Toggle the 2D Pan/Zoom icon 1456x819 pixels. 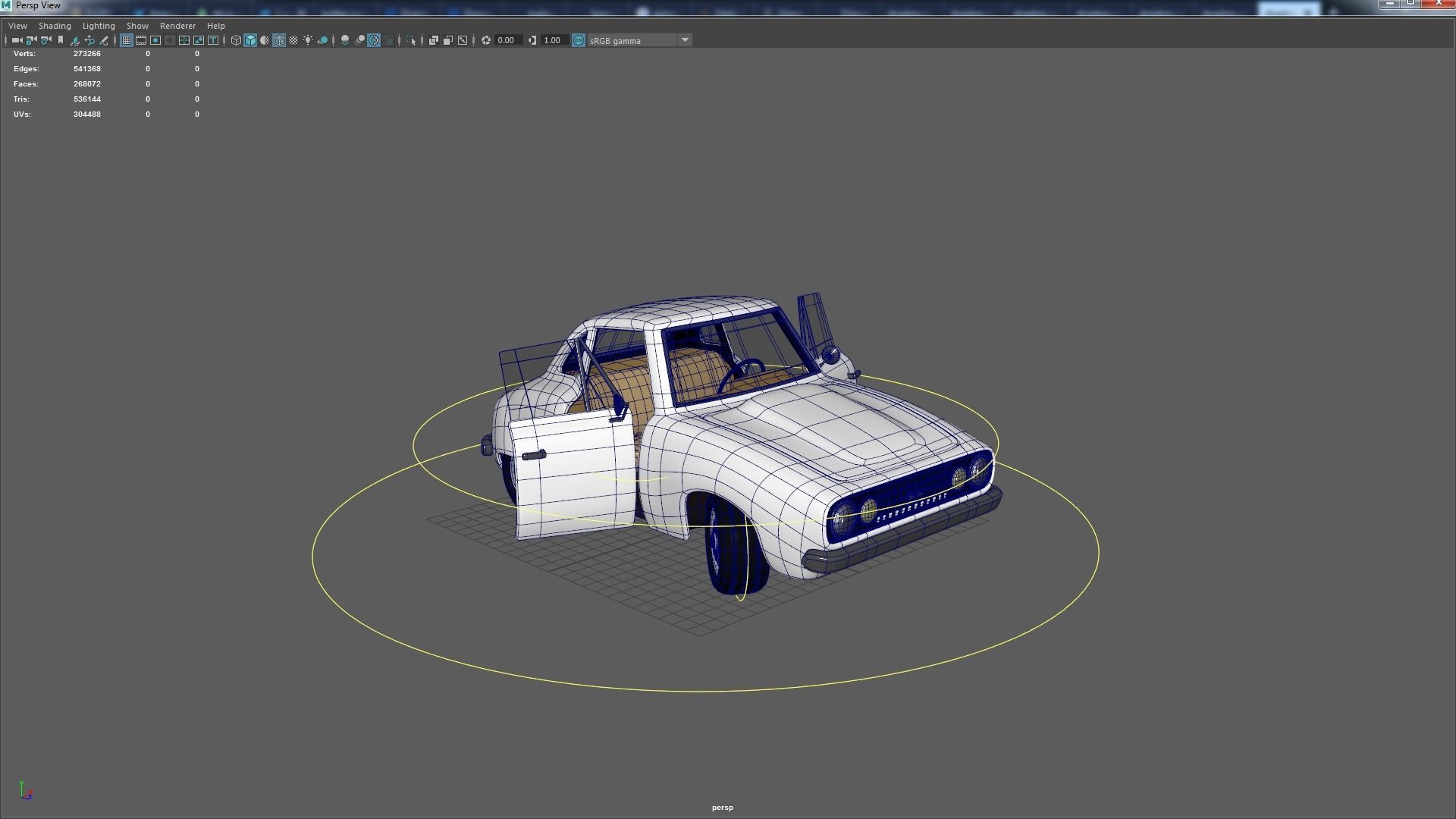(89, 40)
